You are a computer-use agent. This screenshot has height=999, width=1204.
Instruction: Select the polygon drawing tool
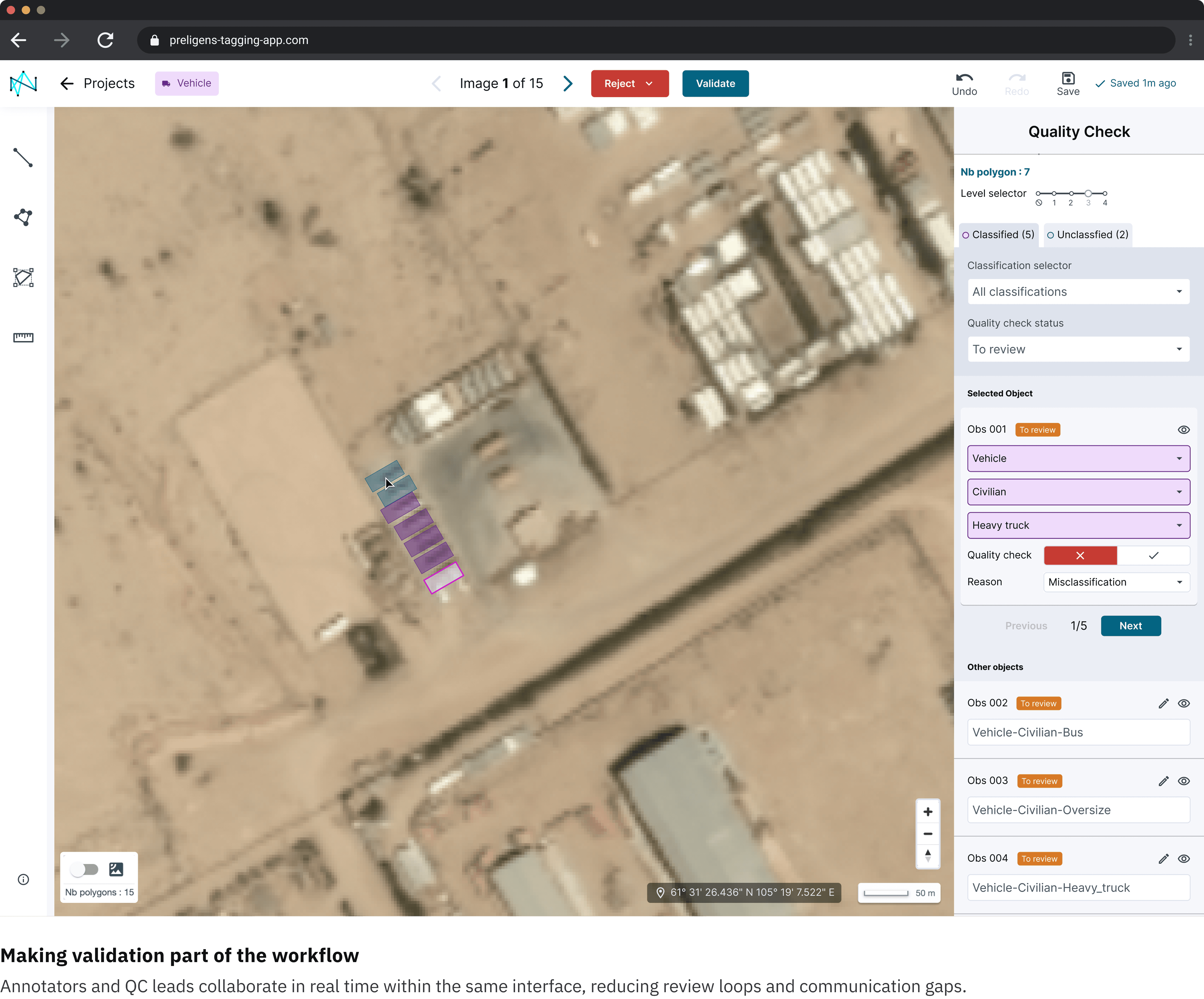coord(23,217)
